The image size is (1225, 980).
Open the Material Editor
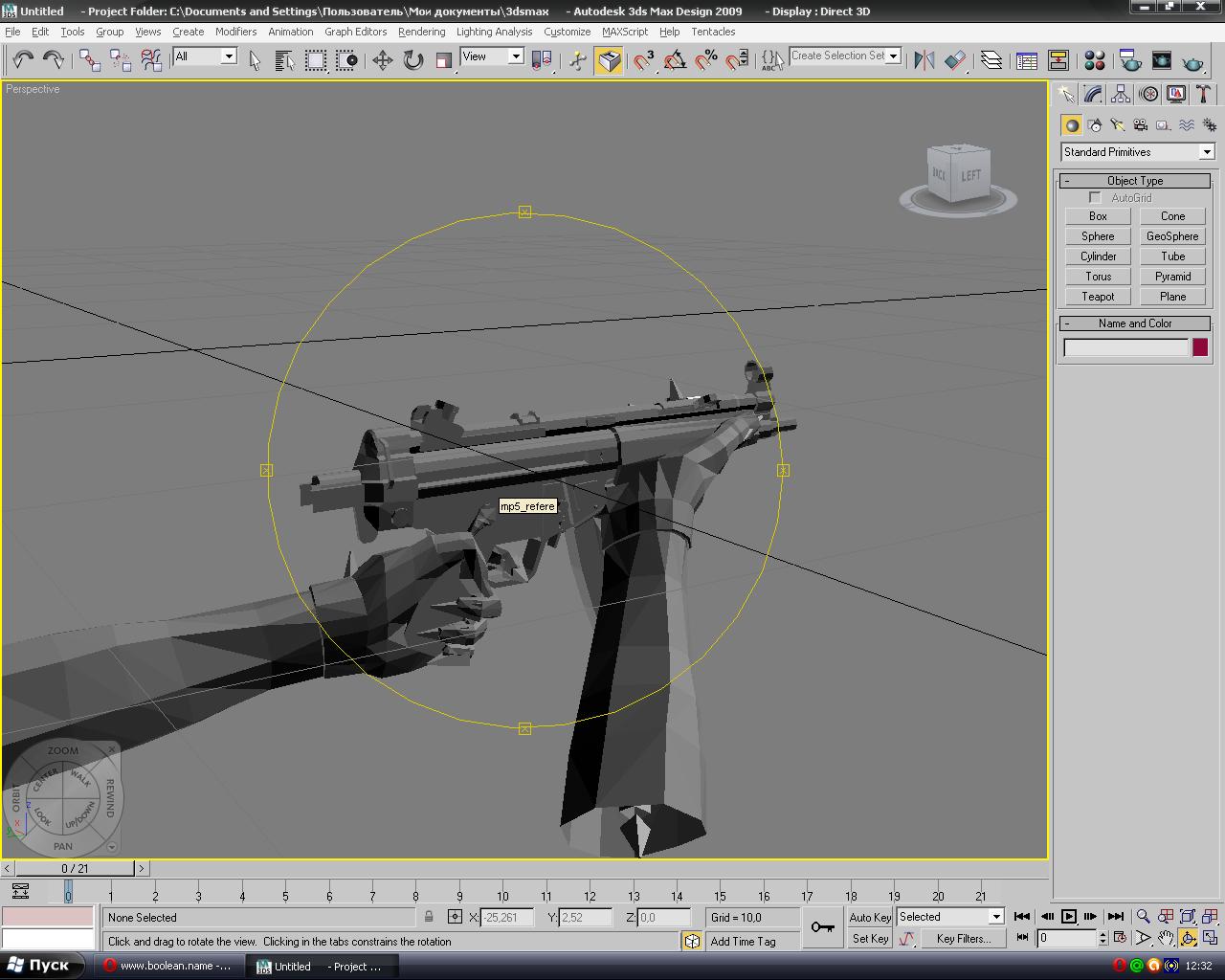[1095, 60]
